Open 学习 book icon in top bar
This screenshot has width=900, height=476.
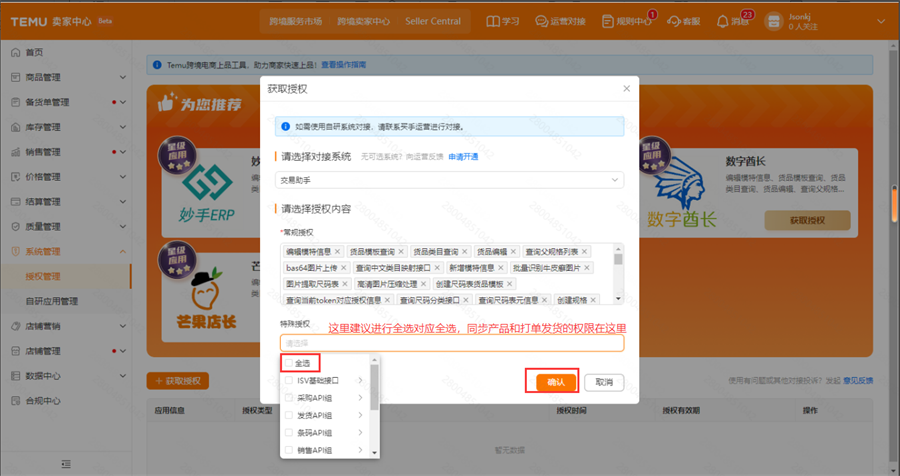click(x=493, y=21)
